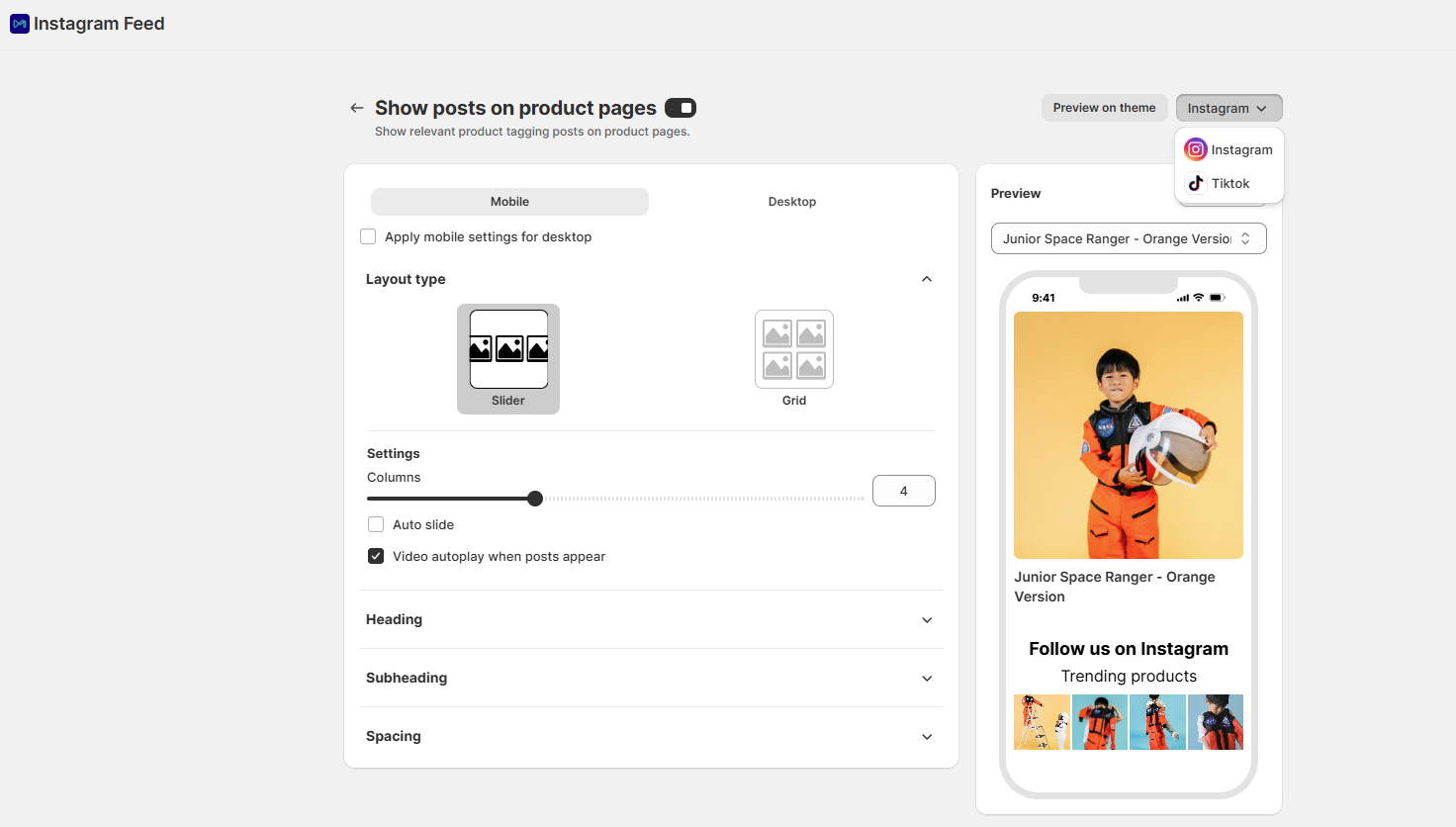Viewport: 1456px width, 827px height.
Task: Go back using the left arrow icon
Action: [357, 108]
